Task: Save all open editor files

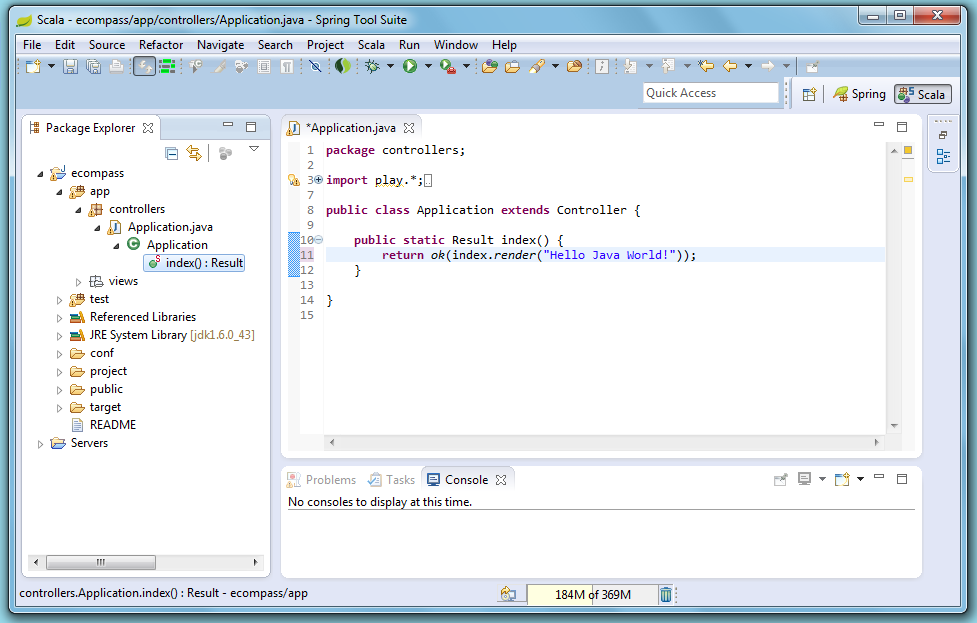Action: (x=93, y=66)
